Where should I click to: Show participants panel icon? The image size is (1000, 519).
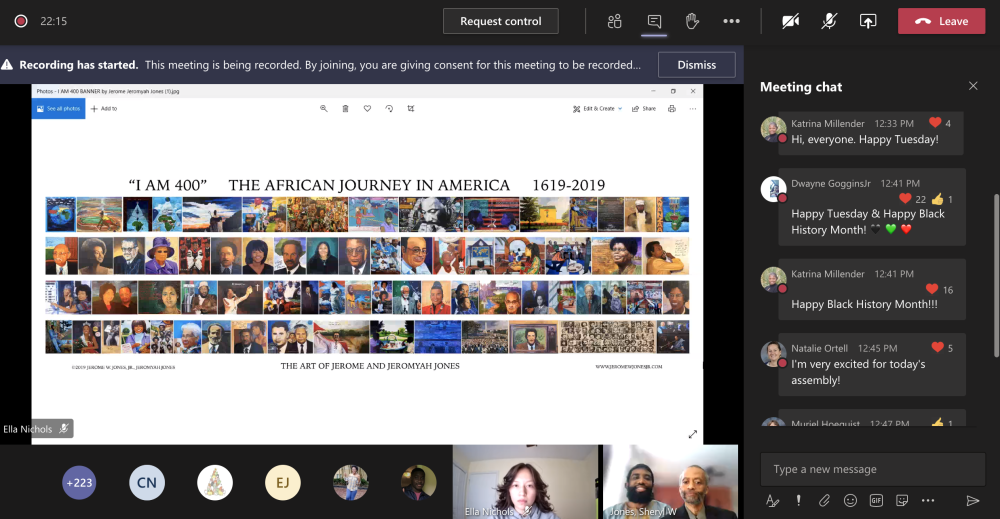pyautogui.click(x=614, y=21)
